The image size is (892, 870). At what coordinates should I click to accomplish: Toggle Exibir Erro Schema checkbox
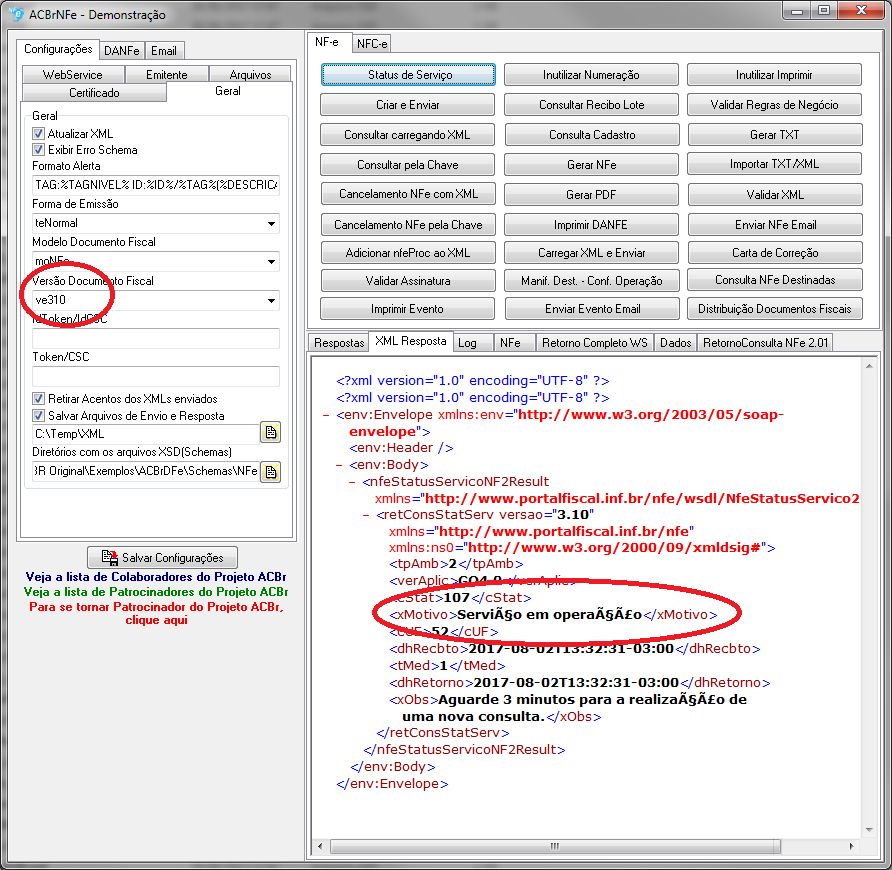pyautogui.click(x=38, y=150)
